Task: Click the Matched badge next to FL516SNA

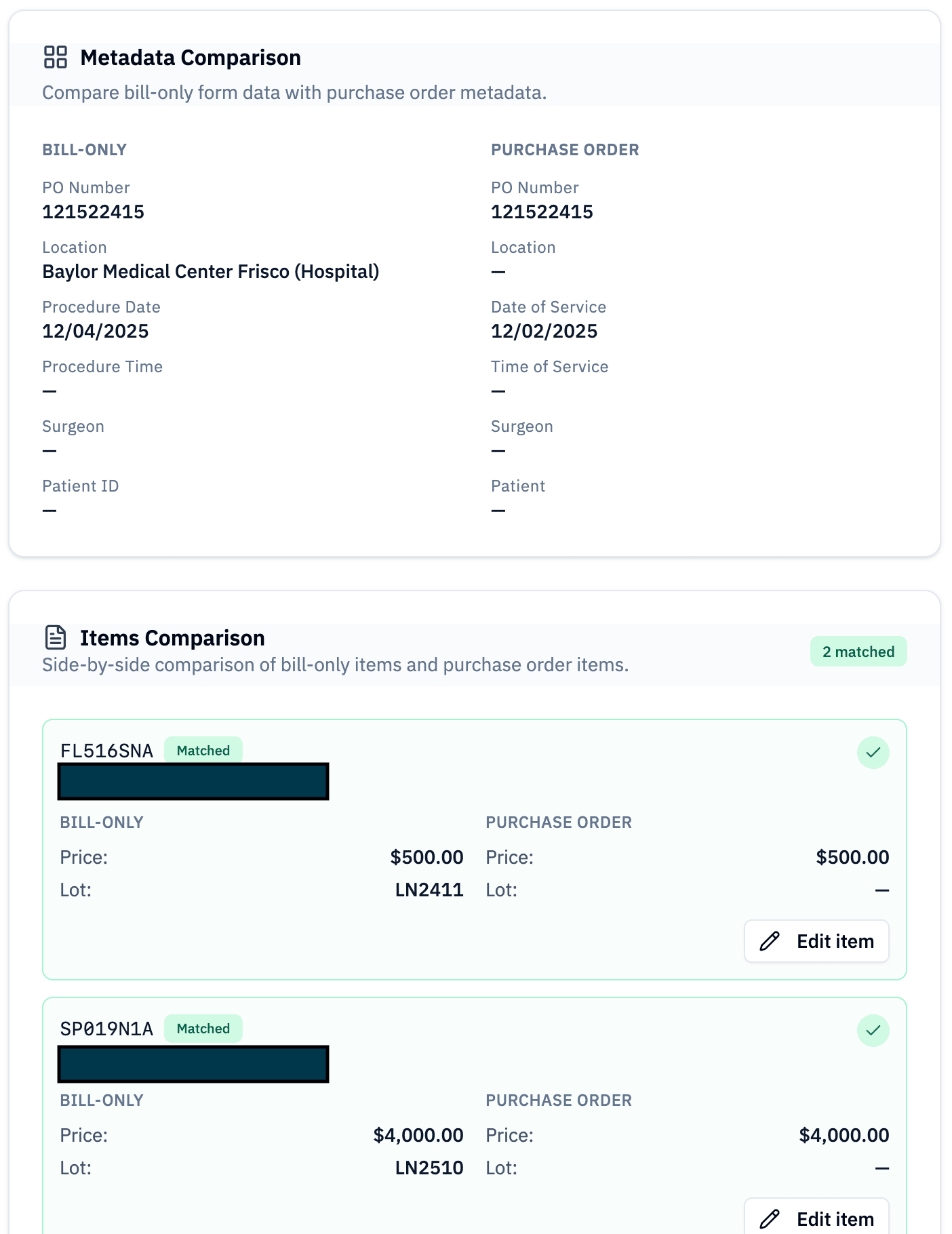Action: tap(203, 751)
